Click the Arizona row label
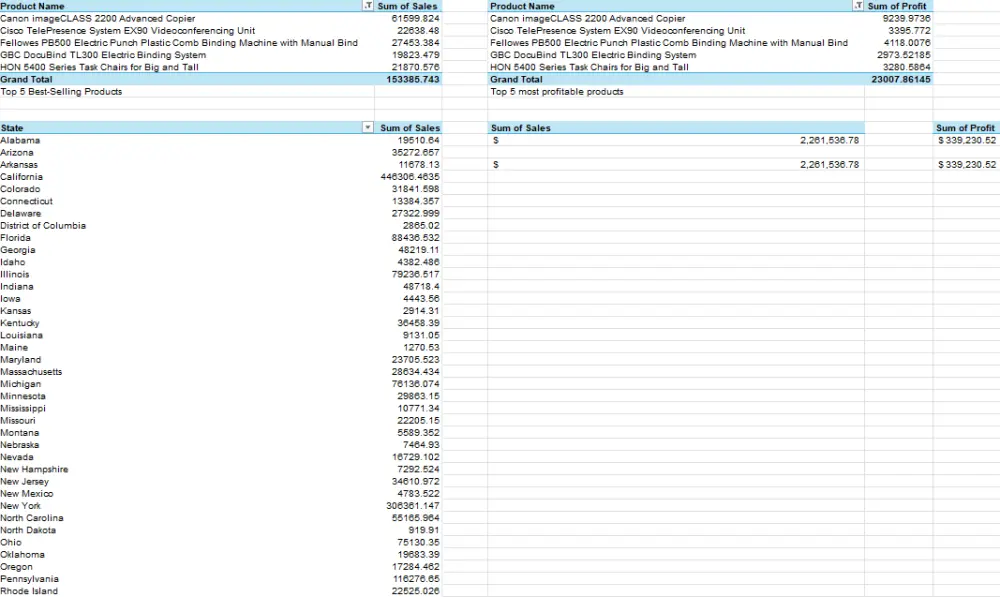The image size is (1000, 597). (x=17, y=152)
